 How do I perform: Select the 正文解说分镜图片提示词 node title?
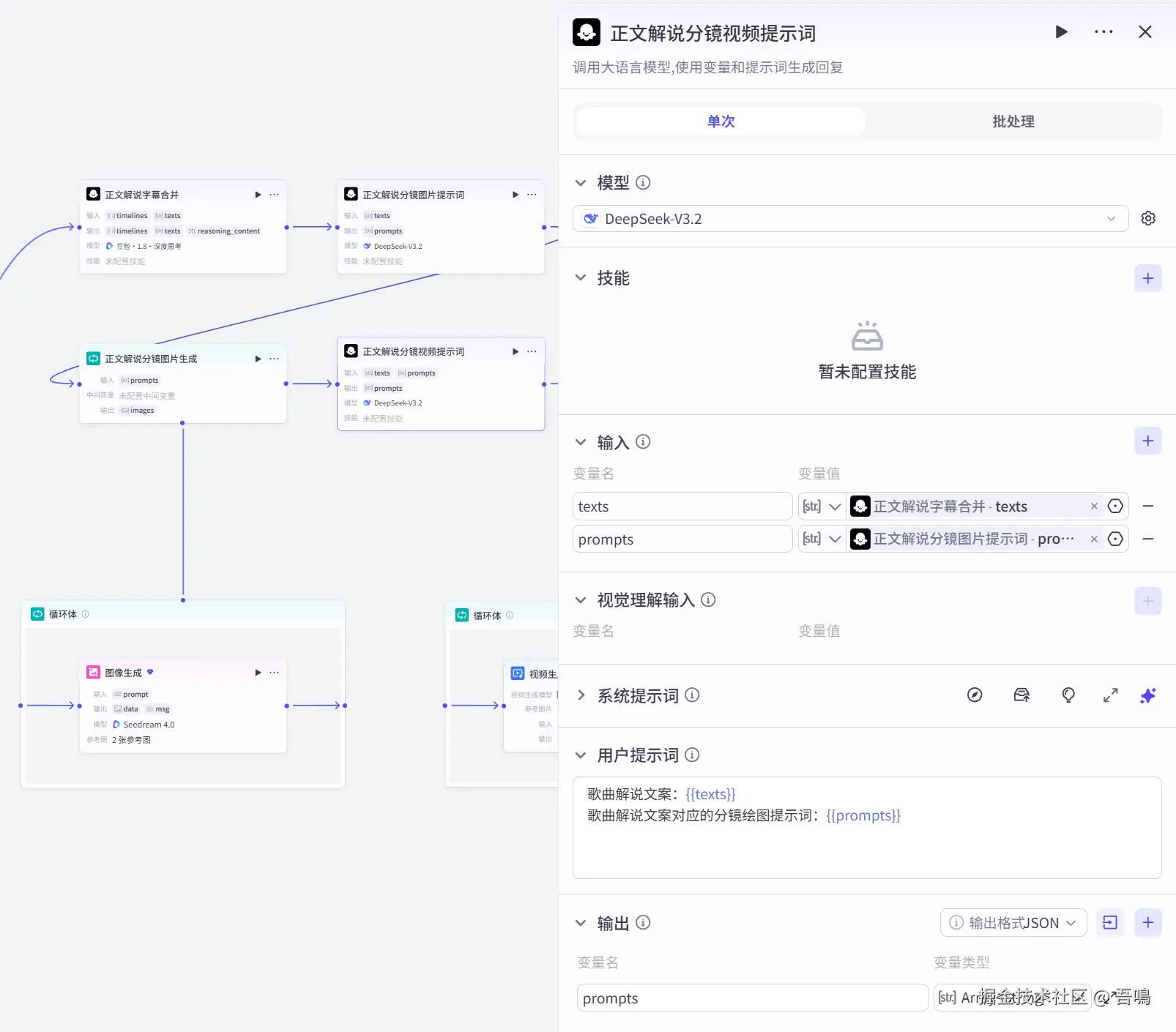[x=414, y=195]
